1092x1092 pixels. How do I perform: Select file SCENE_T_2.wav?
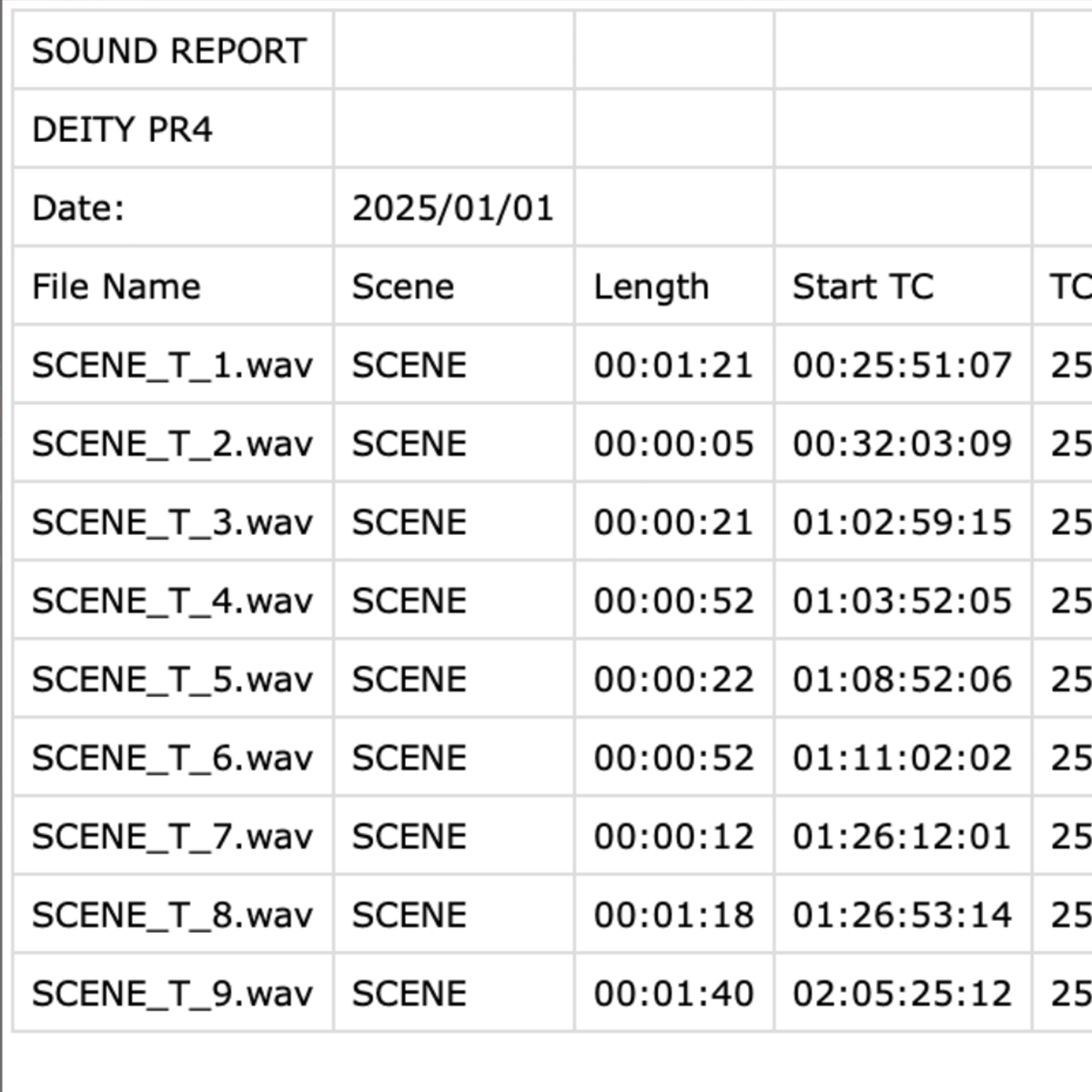point(172,444)
